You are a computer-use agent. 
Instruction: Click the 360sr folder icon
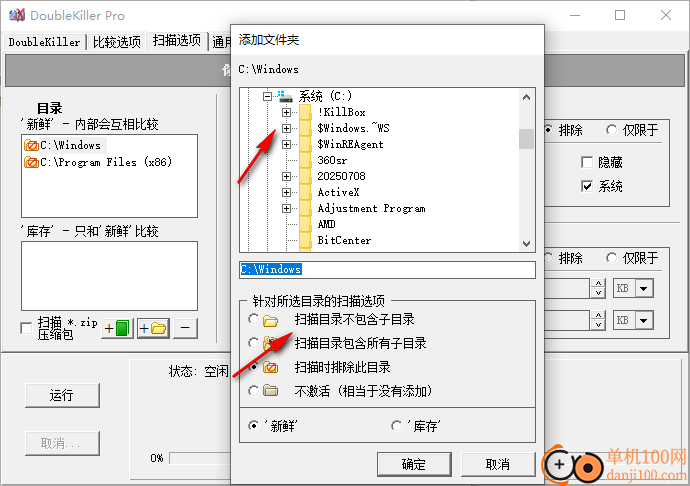[305, 160]
